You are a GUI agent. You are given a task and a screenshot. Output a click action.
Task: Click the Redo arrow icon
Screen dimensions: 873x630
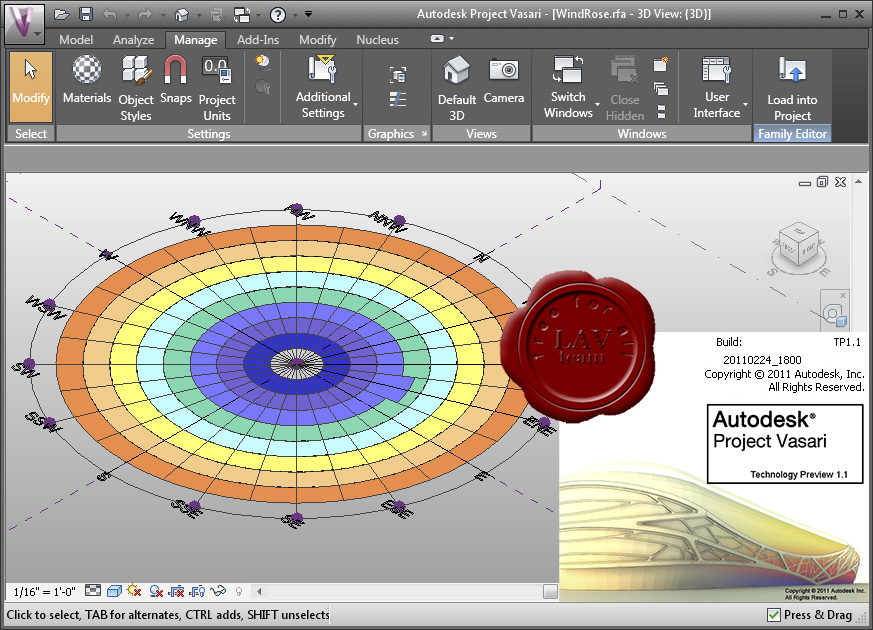145,14
